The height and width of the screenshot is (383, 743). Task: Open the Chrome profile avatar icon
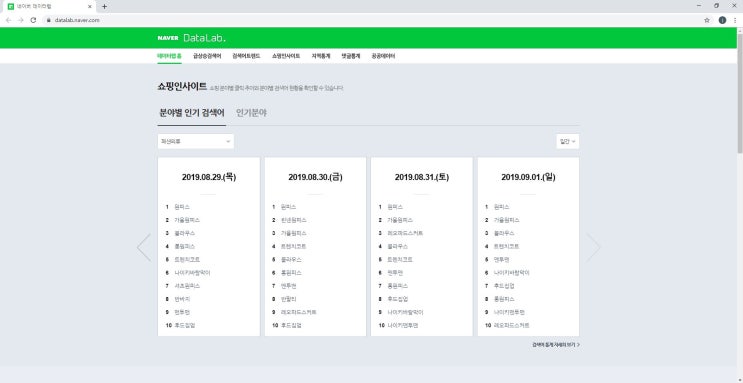tap(722, 20)
